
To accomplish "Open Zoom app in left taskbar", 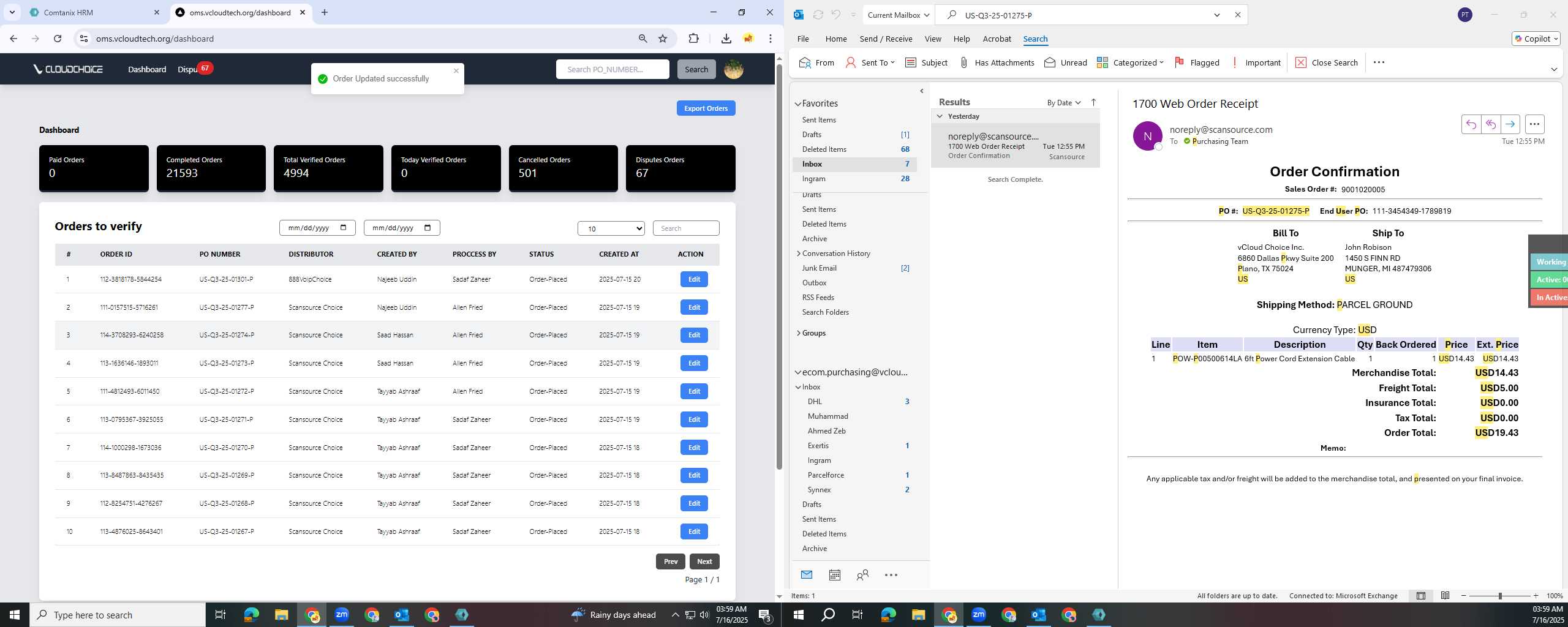I will click(342, 615).
